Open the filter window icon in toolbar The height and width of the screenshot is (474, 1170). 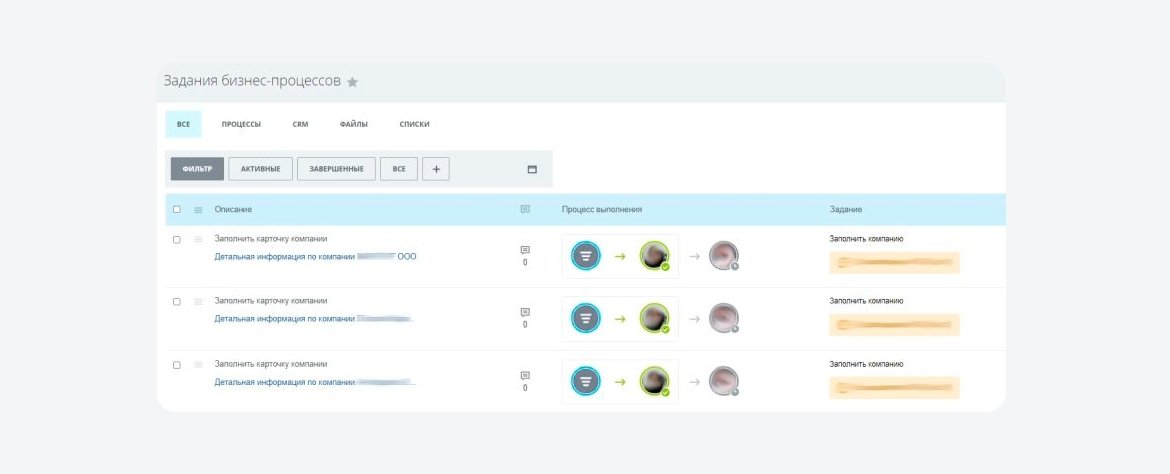(532, 169)
